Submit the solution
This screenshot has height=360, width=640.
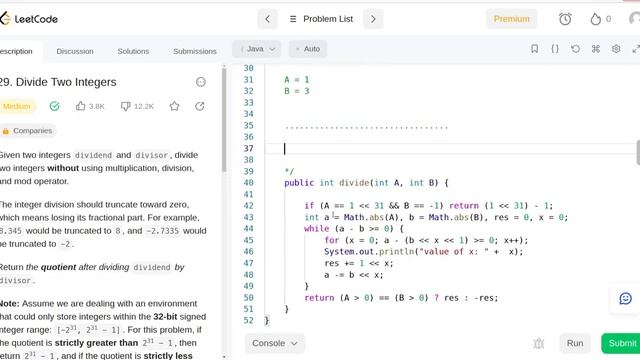(x=621, y=343)
